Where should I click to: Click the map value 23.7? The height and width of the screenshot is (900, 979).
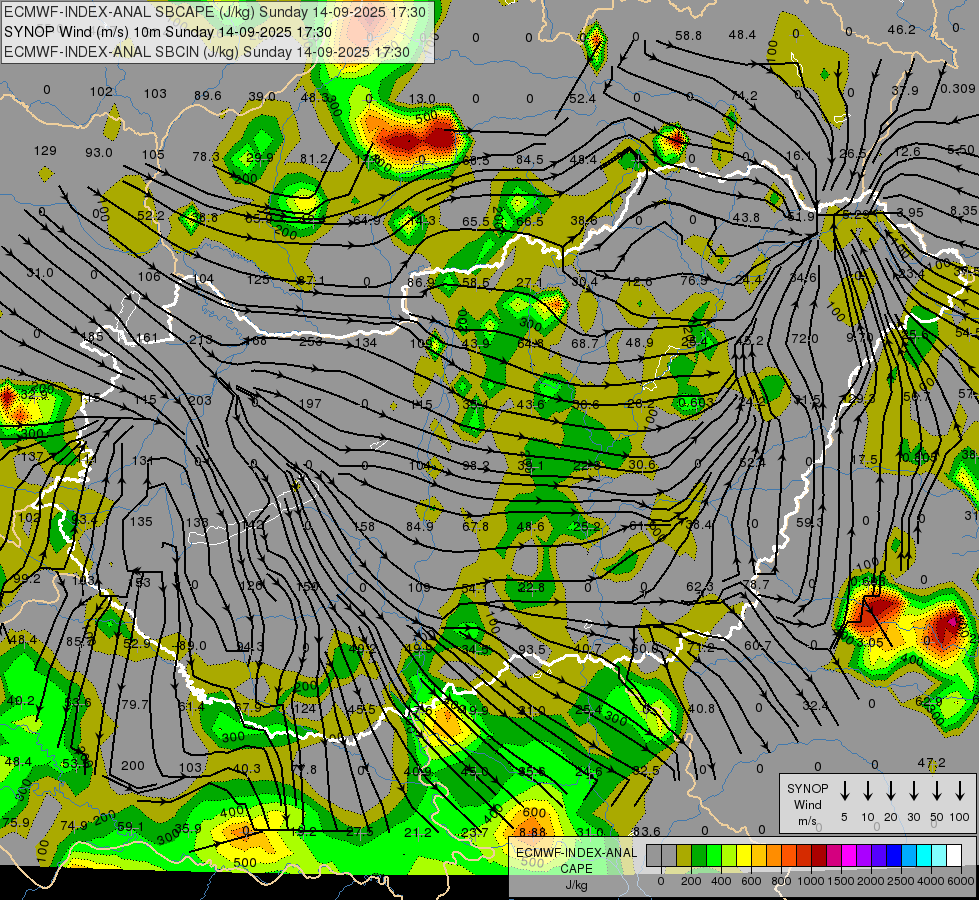click(475, 832)
